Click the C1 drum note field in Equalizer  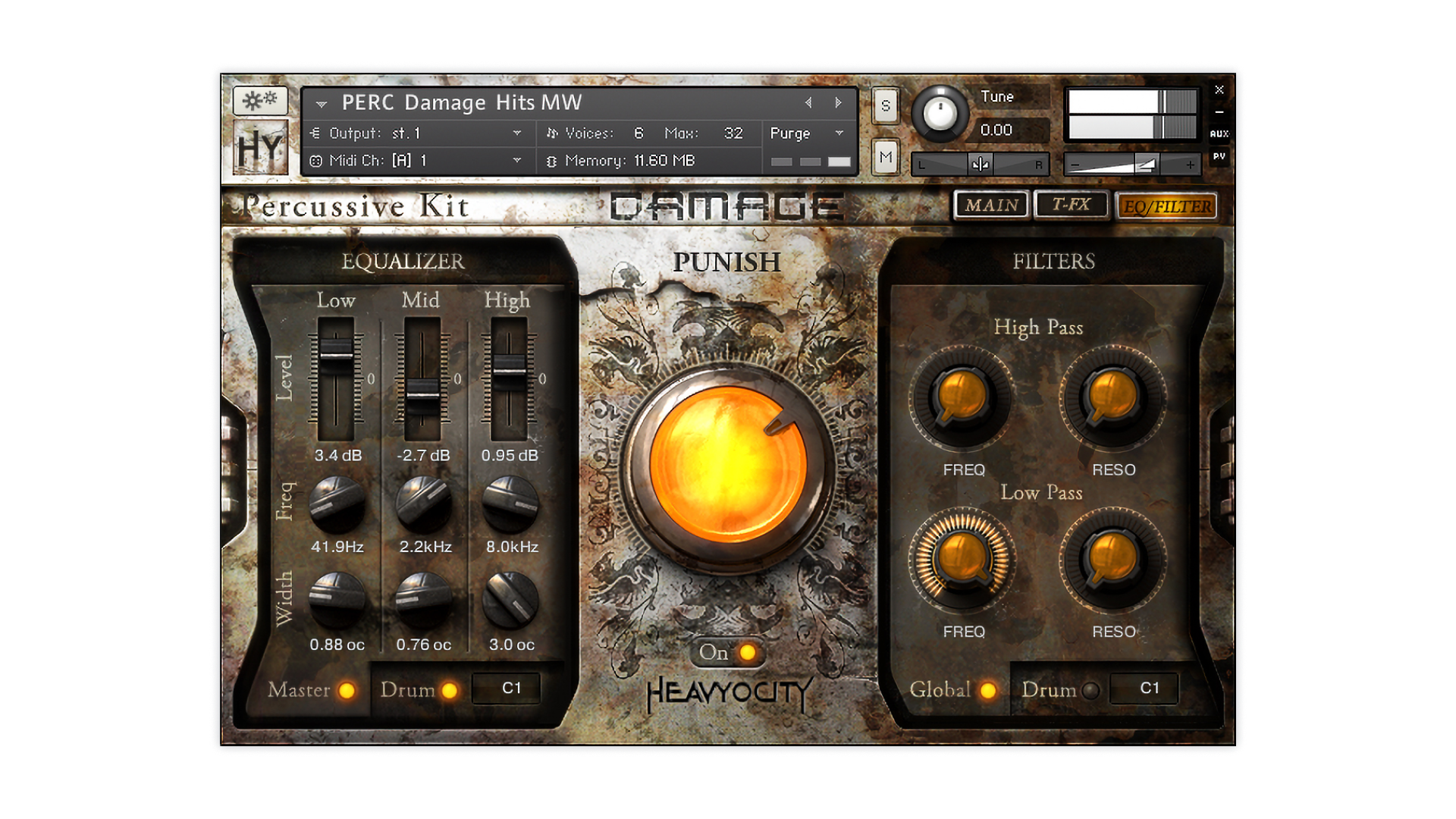[x=507, y=689]
